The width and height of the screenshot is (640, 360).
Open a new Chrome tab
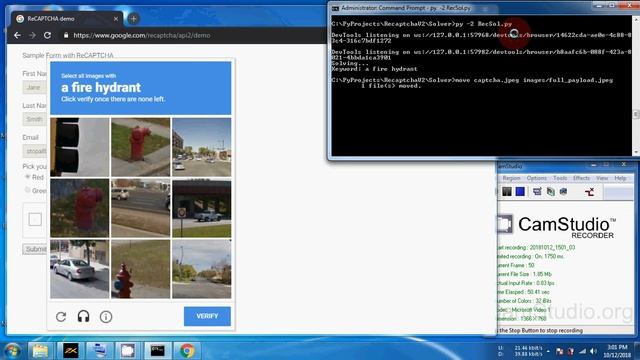133,18
